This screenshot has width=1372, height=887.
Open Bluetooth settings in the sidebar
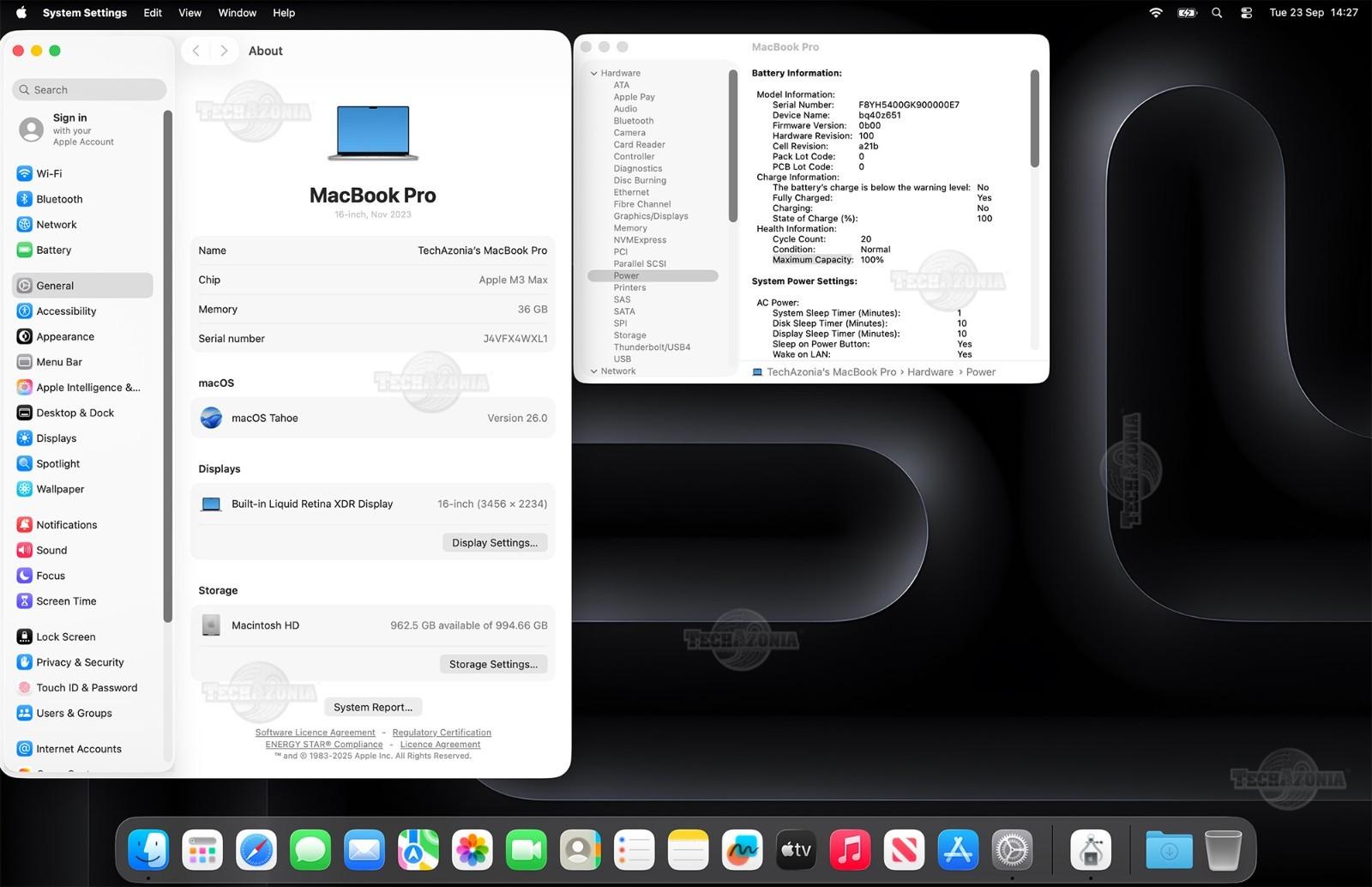[83, 199]
